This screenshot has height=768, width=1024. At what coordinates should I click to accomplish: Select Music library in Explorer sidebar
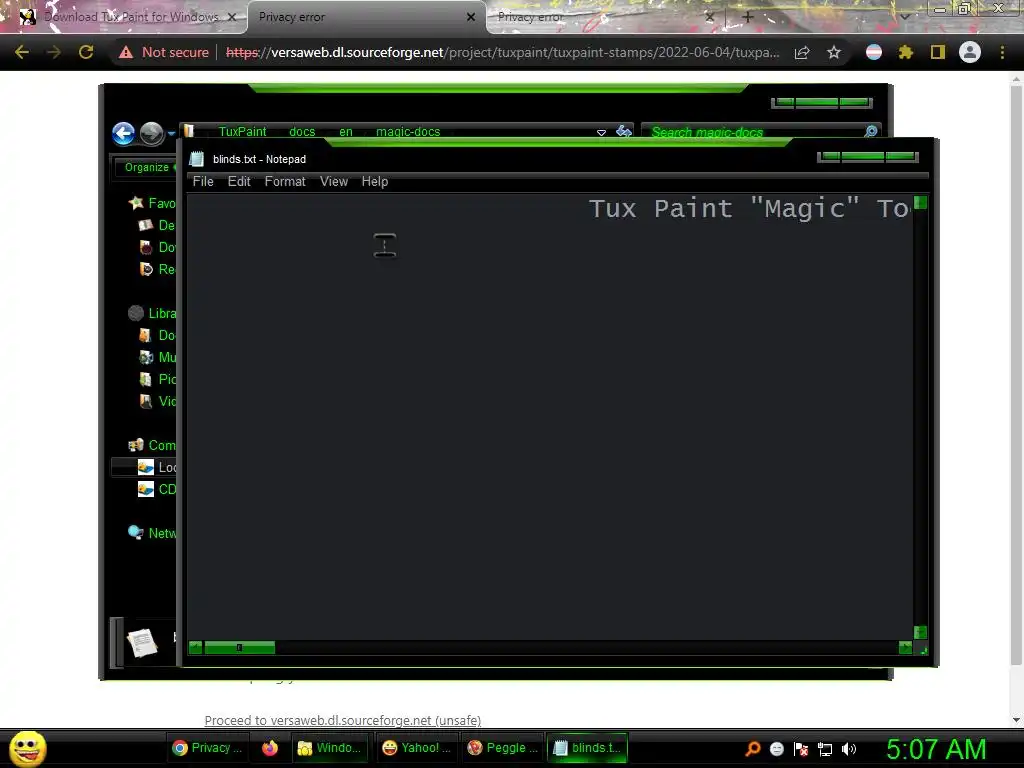point(158,357)
